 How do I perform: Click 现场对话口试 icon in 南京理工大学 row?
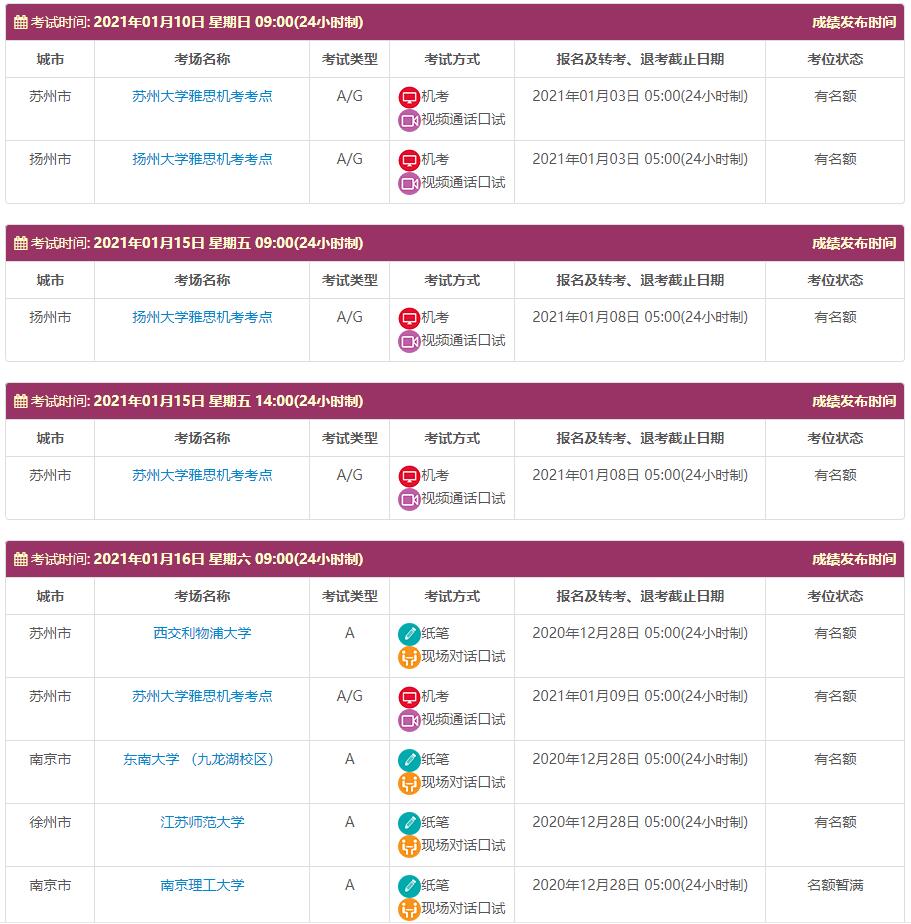tap(409, 910)
